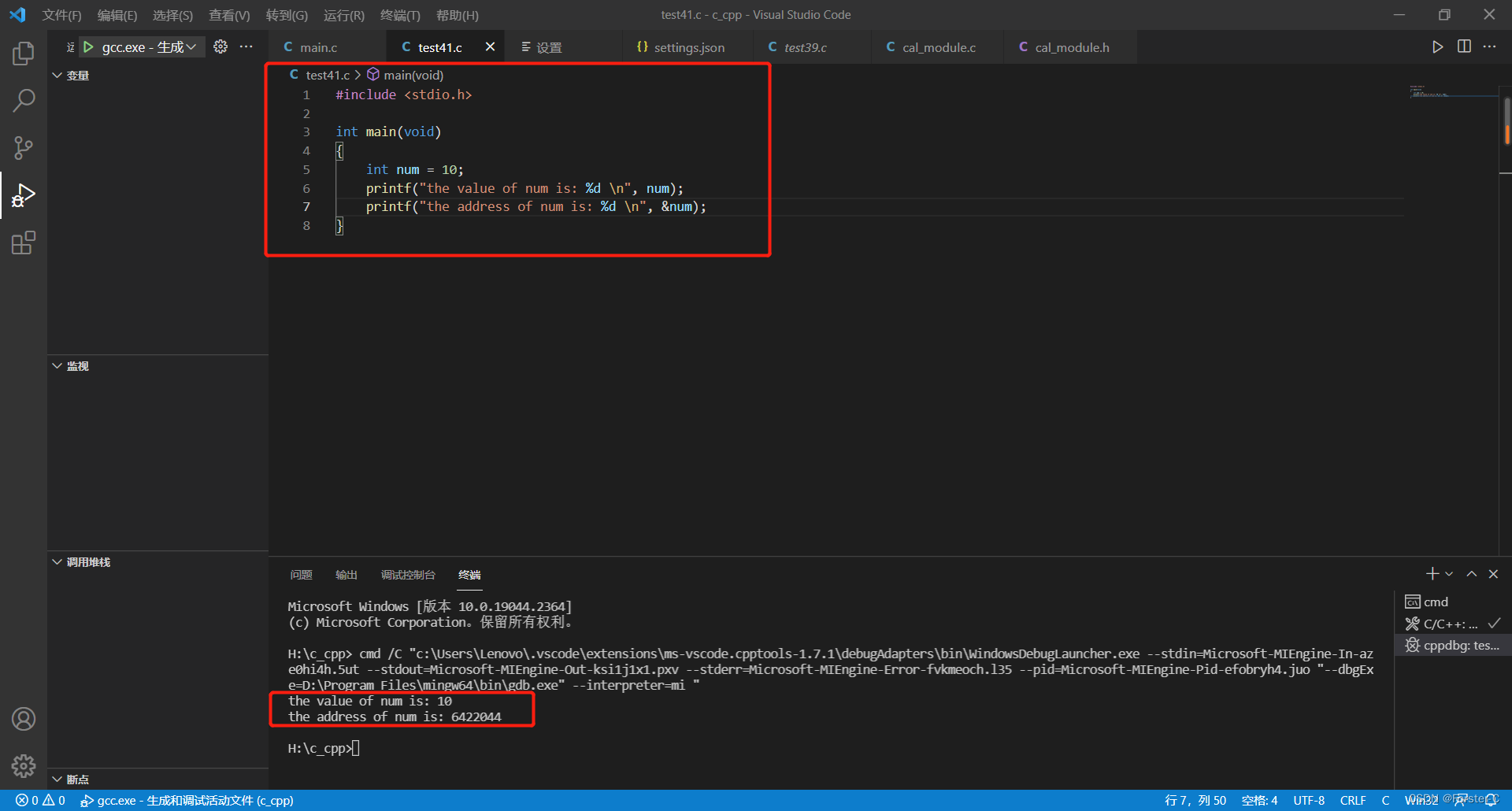Change language mode C in status bar
Image resolution: width=1512 pixels, height=811 pixels.
(1385, 801)
